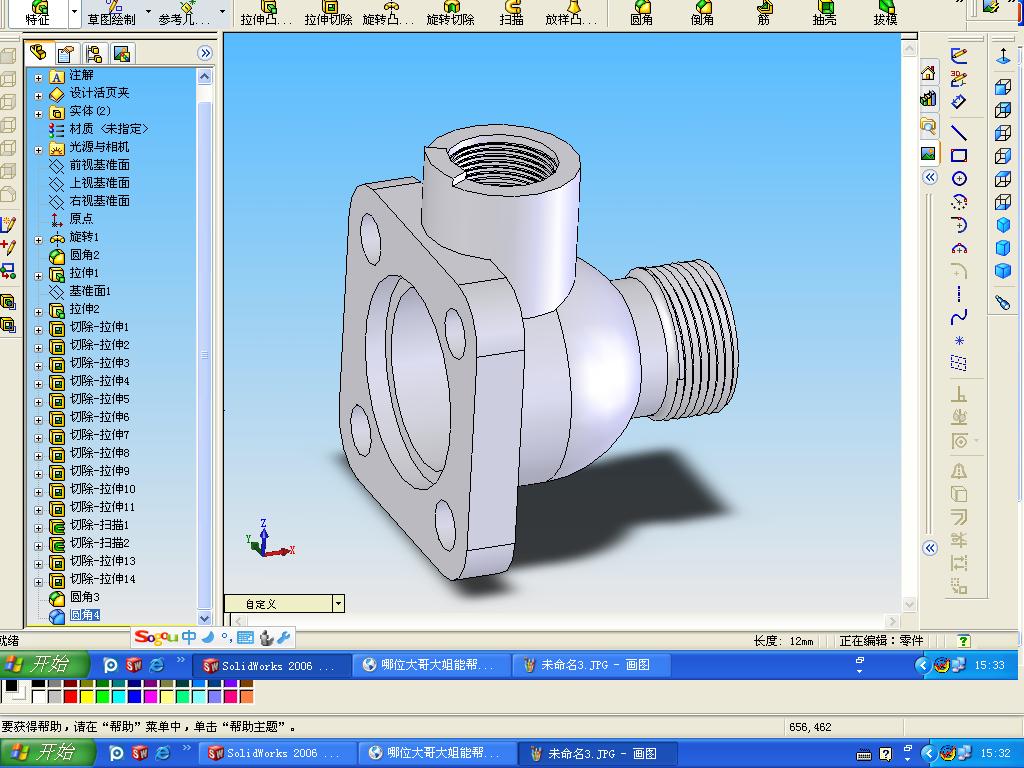
Task: Click the Normal To view icon
Action: (1003, 57)
